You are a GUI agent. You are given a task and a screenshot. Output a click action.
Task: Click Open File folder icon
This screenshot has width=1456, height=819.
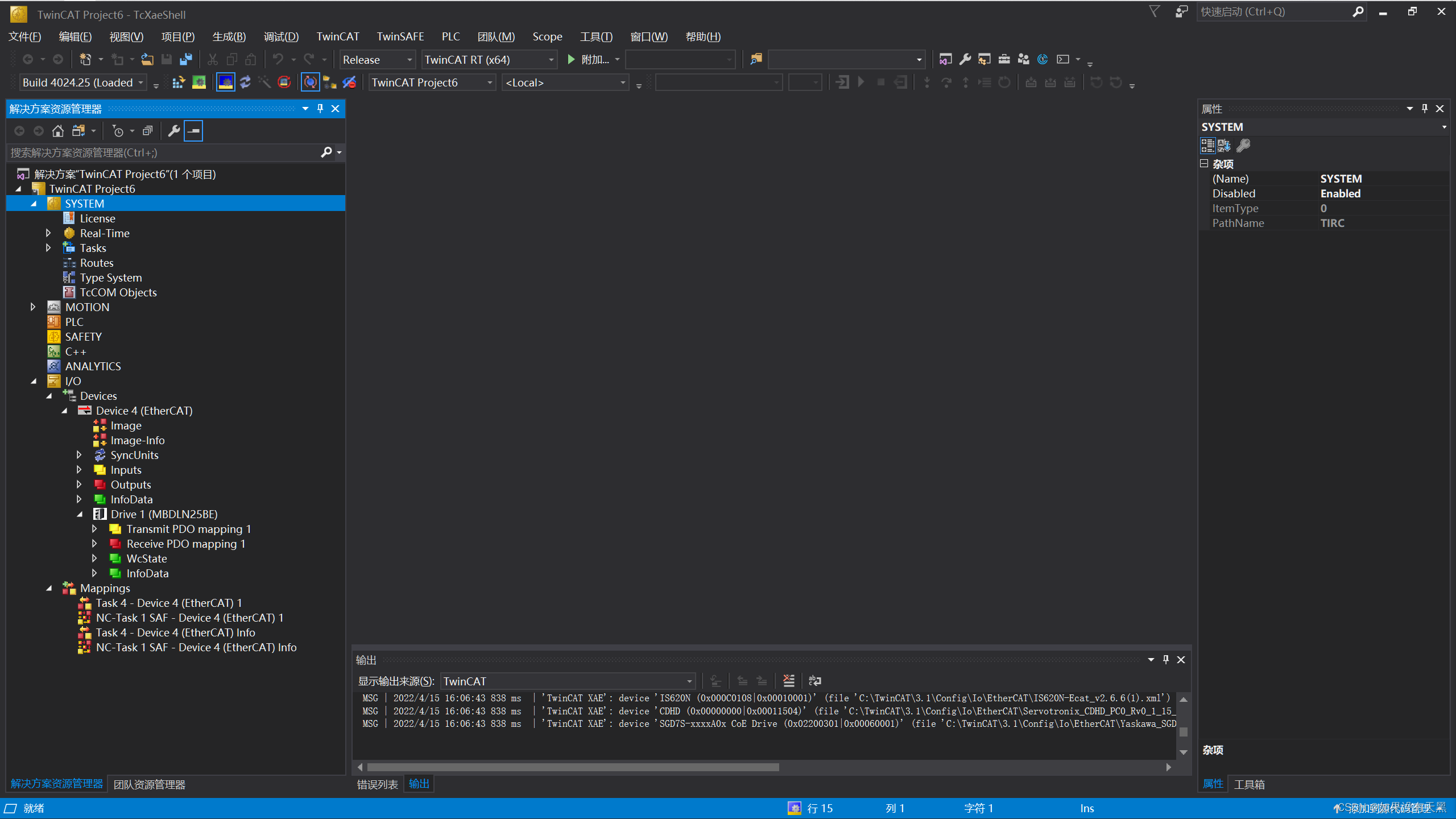147,59
